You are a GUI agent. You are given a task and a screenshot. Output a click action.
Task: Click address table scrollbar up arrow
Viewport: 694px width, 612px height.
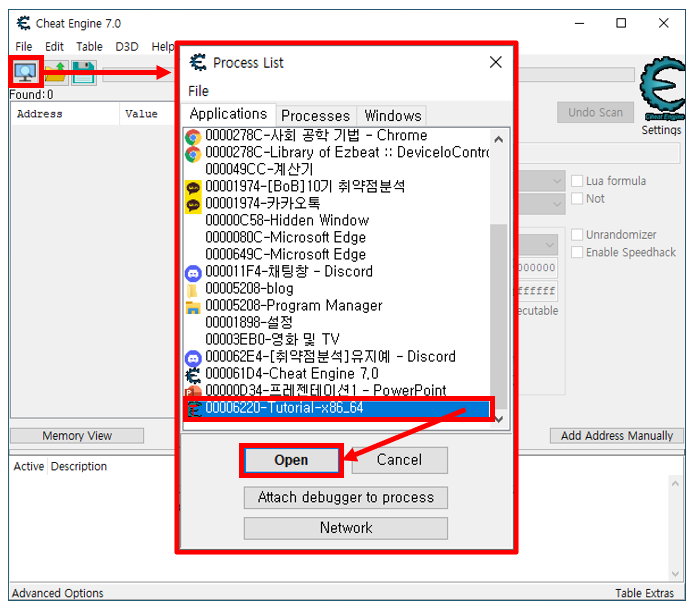click(675, 484)
